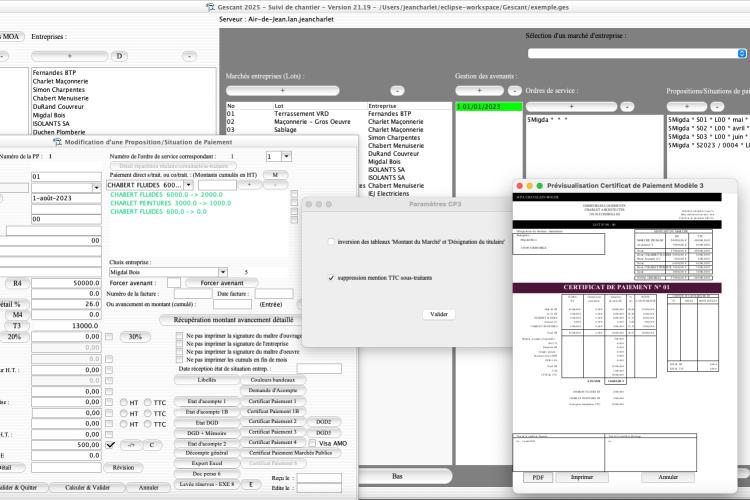Open the dropdown above the 1-août-2023 field
Image resolution: width=750 pixels, height=500 pixels.
point(96,188)
